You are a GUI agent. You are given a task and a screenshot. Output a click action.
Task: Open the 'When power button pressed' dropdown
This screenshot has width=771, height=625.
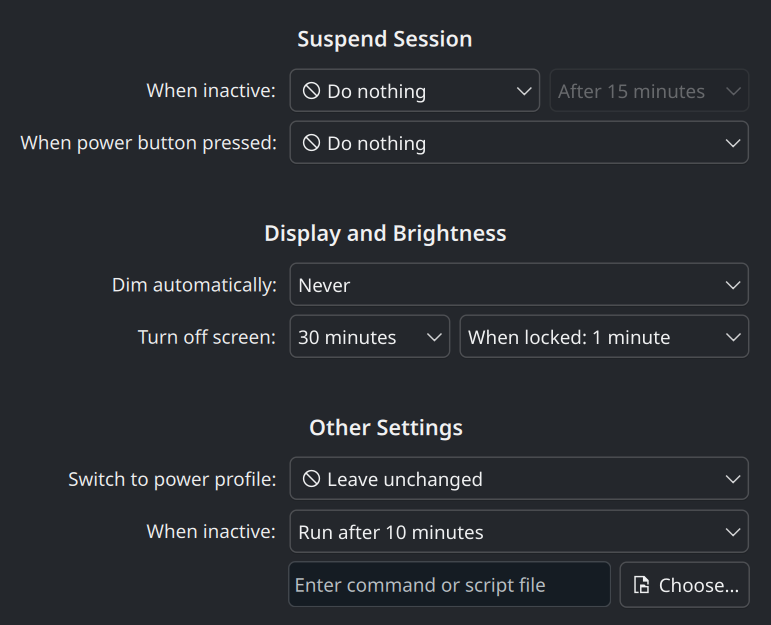tap(518, 143)
